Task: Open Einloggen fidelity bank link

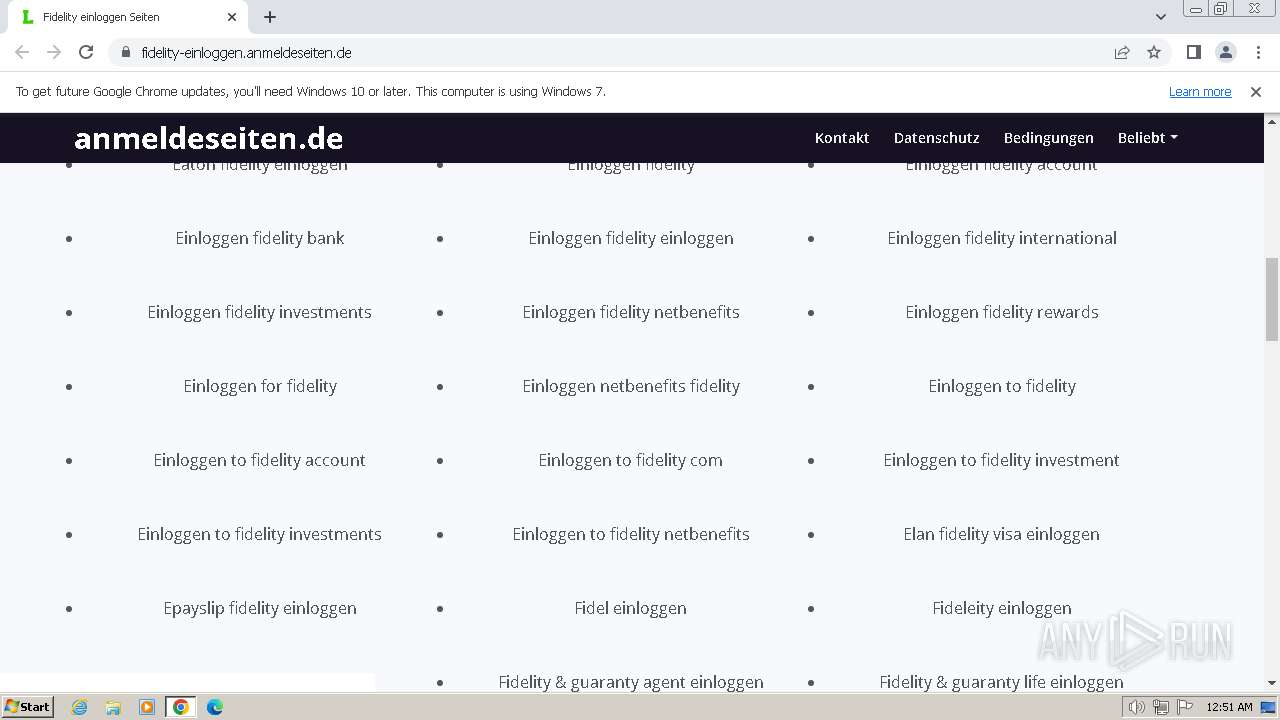Action: (x=260, y=238)
